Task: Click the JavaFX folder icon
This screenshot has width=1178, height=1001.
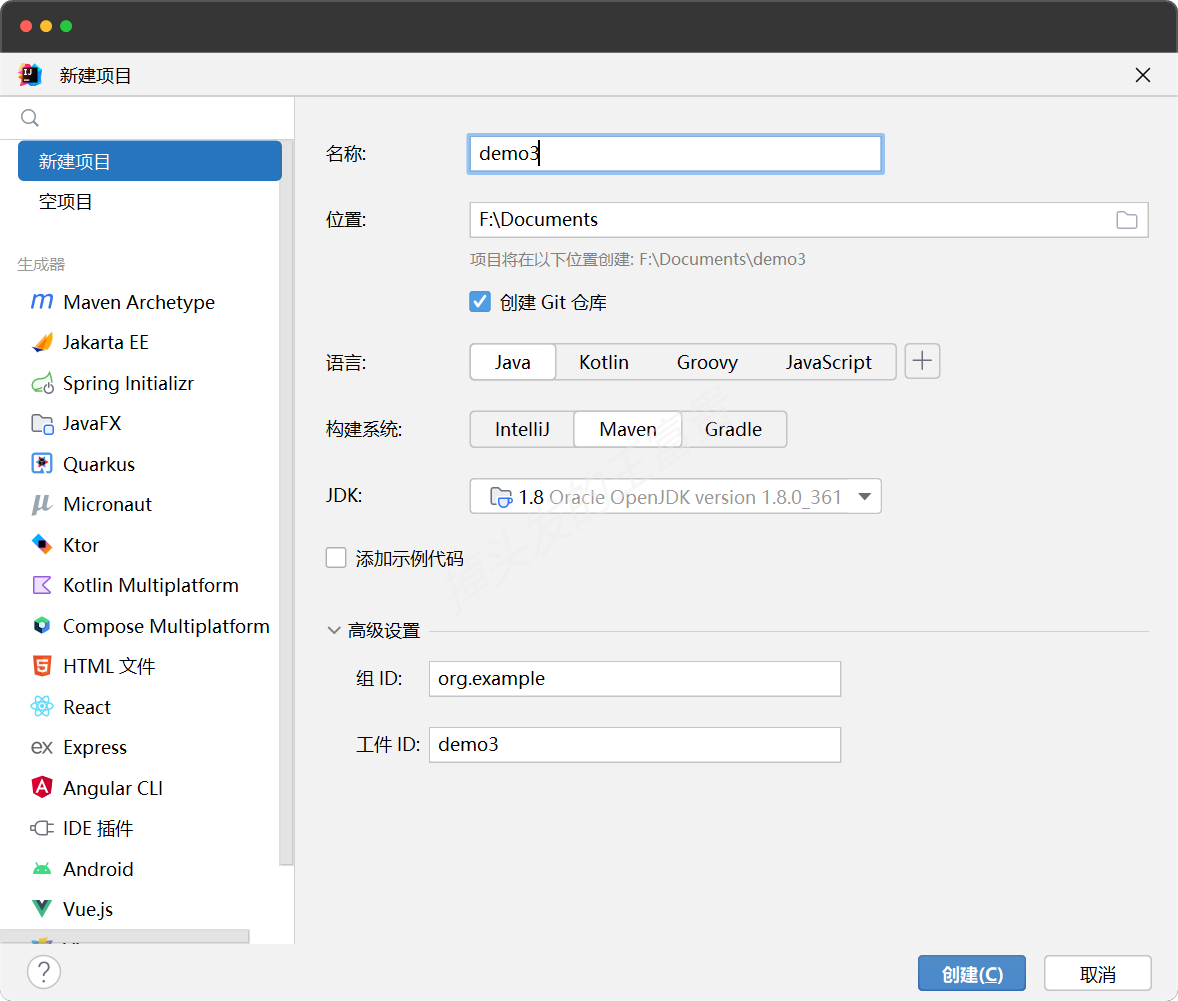Action: [42, 424]
